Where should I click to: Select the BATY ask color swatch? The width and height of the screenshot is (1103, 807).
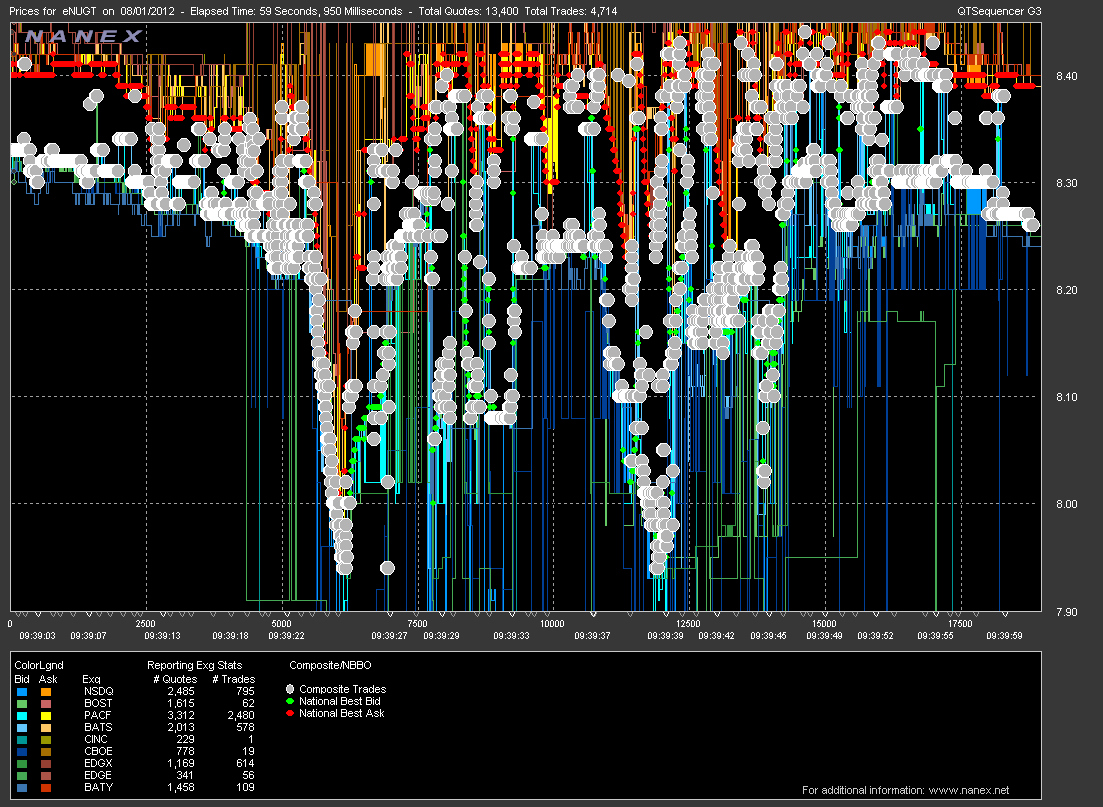[x=46, y=787]
